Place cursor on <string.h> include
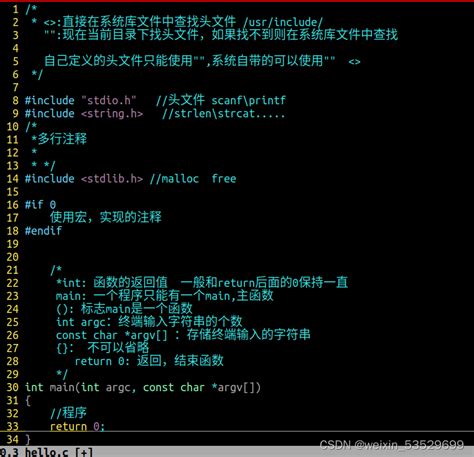The image size is (474, 457). [112, 114]
